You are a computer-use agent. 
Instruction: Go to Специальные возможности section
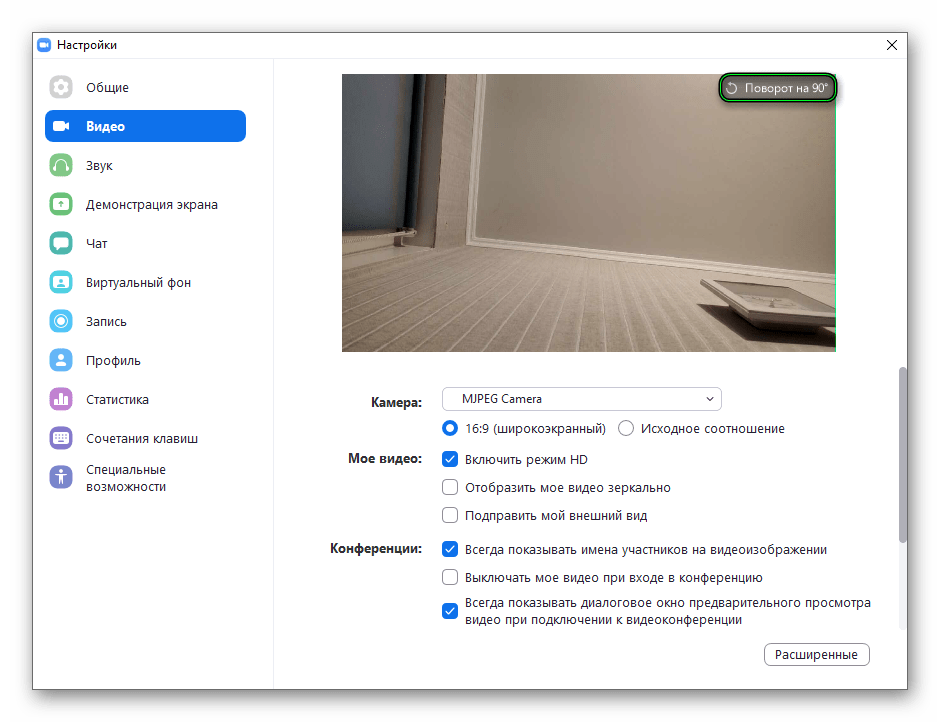click(x=125, y=478)
